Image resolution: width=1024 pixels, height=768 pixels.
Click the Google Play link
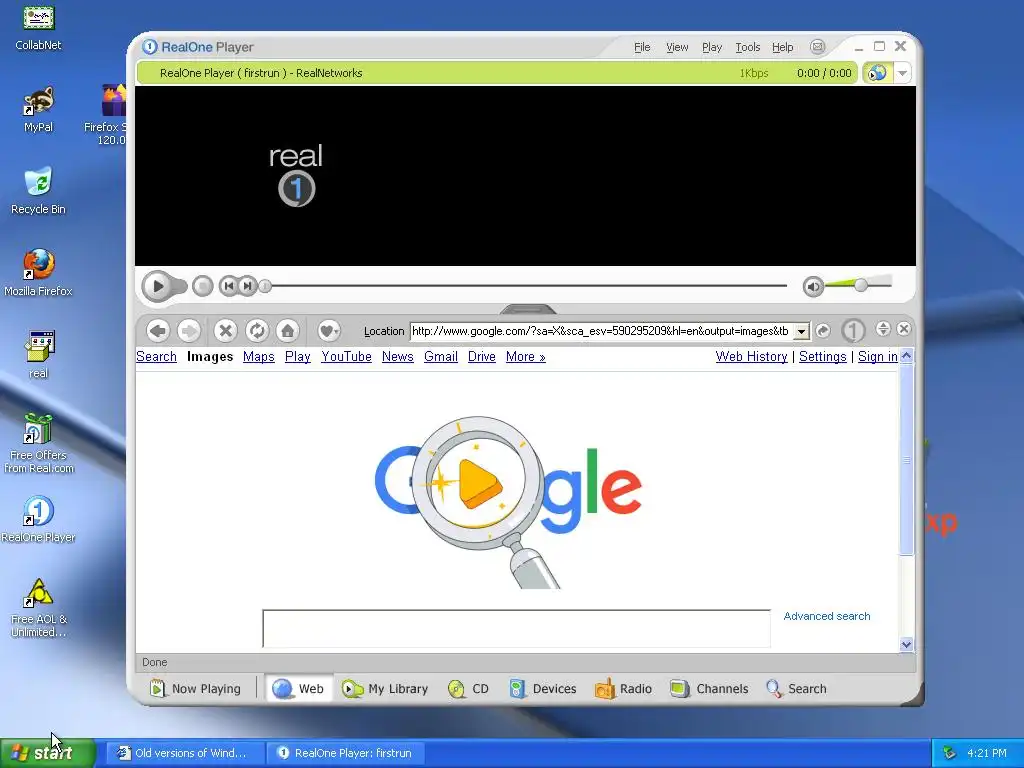point(298,357)
